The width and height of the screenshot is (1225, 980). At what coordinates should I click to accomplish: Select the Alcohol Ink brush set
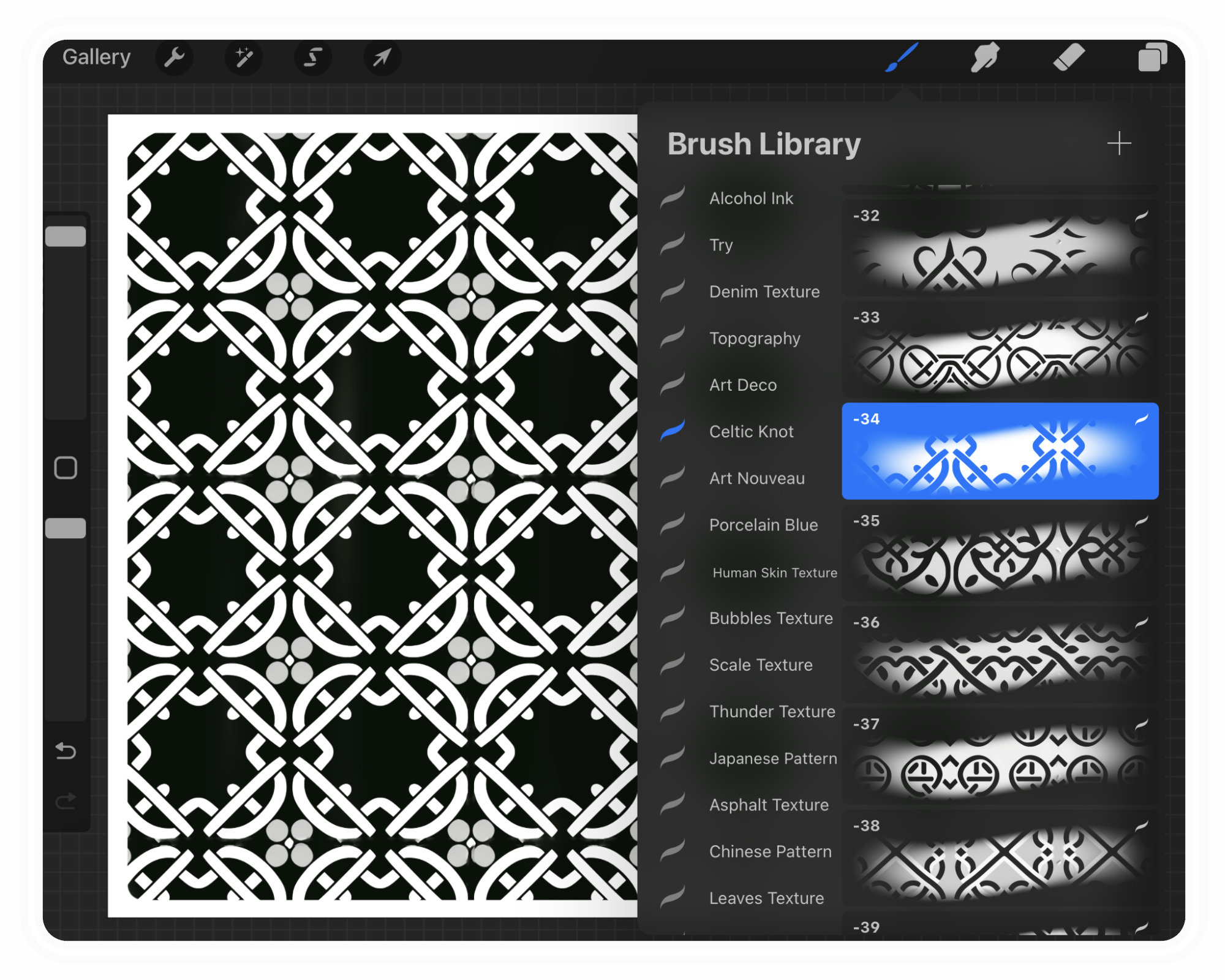(751, 198)
